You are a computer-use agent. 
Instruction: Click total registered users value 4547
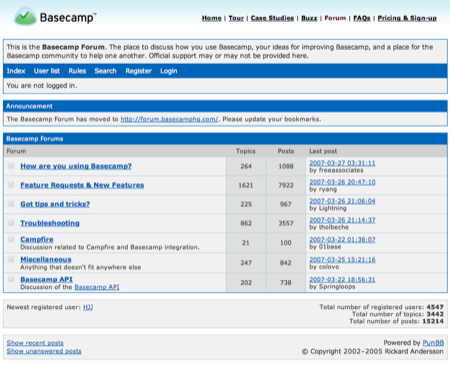tap(435, 307)
